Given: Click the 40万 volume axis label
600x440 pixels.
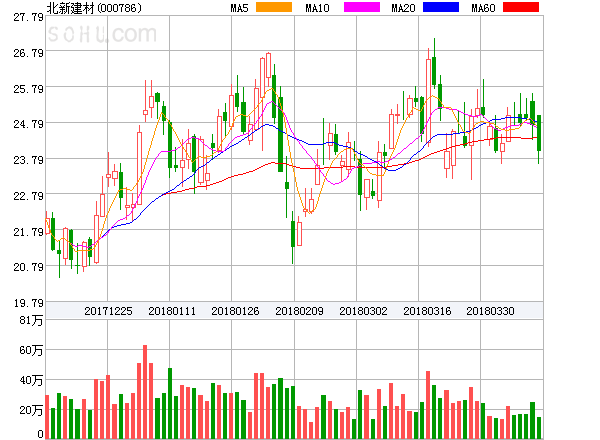Looking at the screenshot, I should [31, 380].
